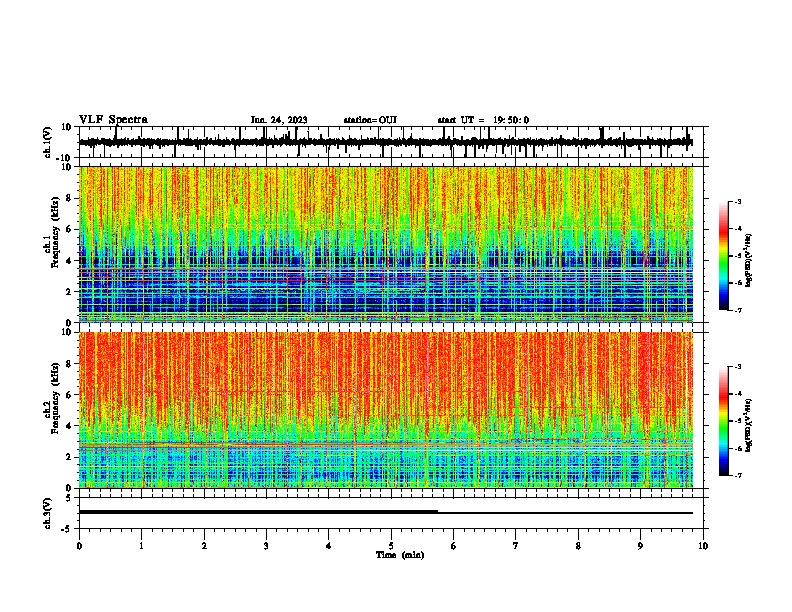This screenshot has width=792, height=612.
Task: Click time axis tick label '5'
Action: click(x=391, y=546)
